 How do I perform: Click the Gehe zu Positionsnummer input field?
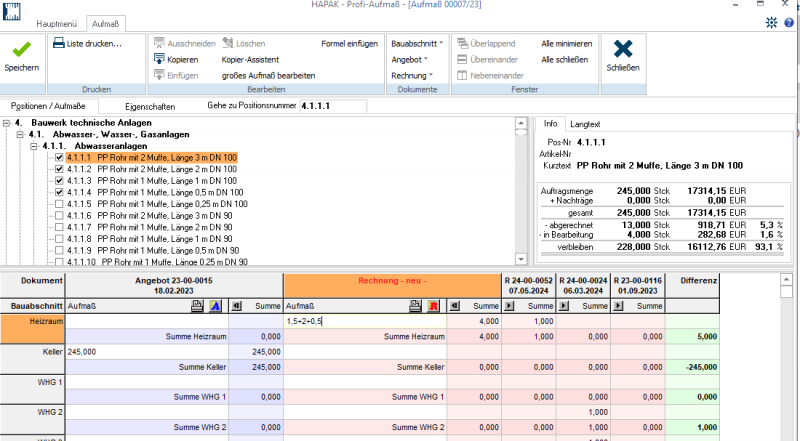pyautogui.click(x=331, y=105)
